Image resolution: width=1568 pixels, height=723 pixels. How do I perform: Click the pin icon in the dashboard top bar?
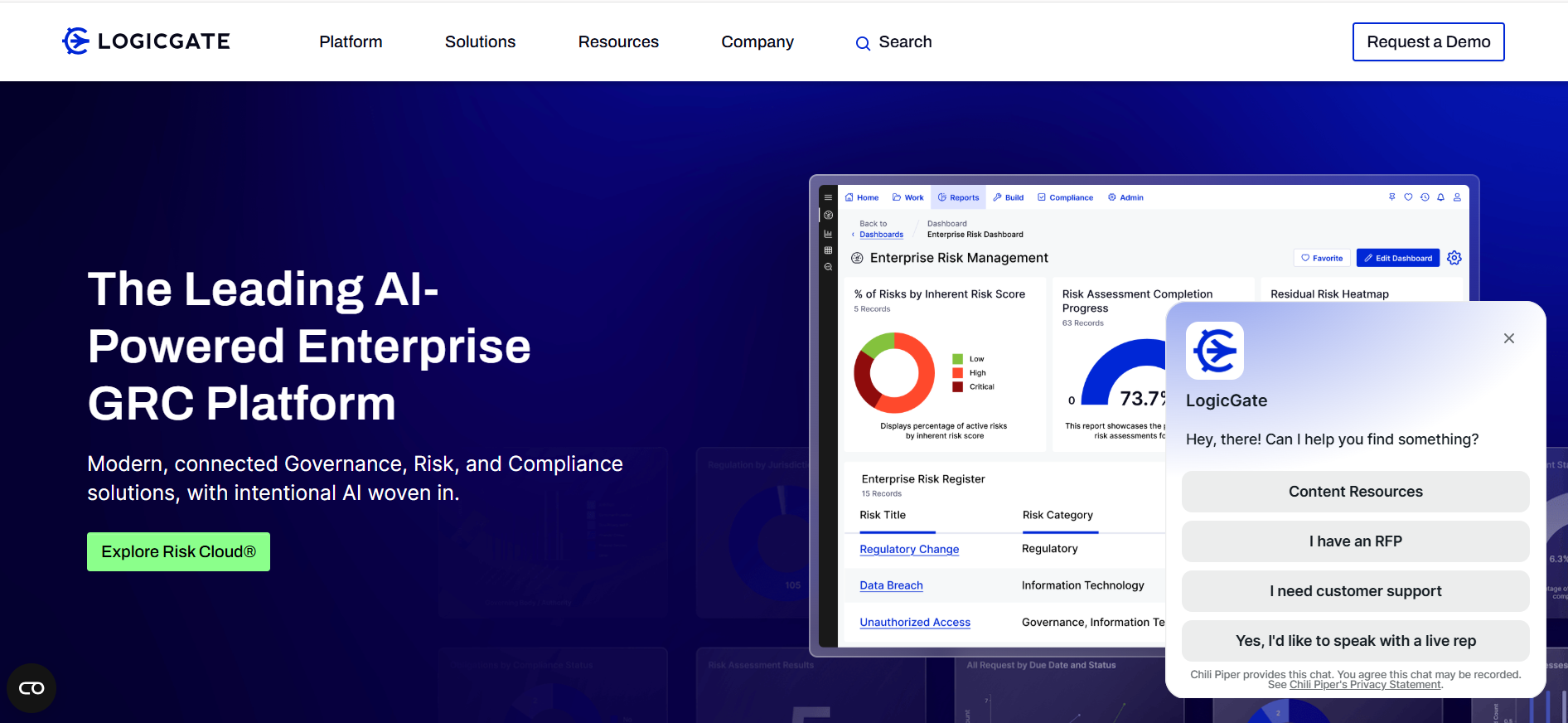pyautogui.click(x=1392, y=197)
